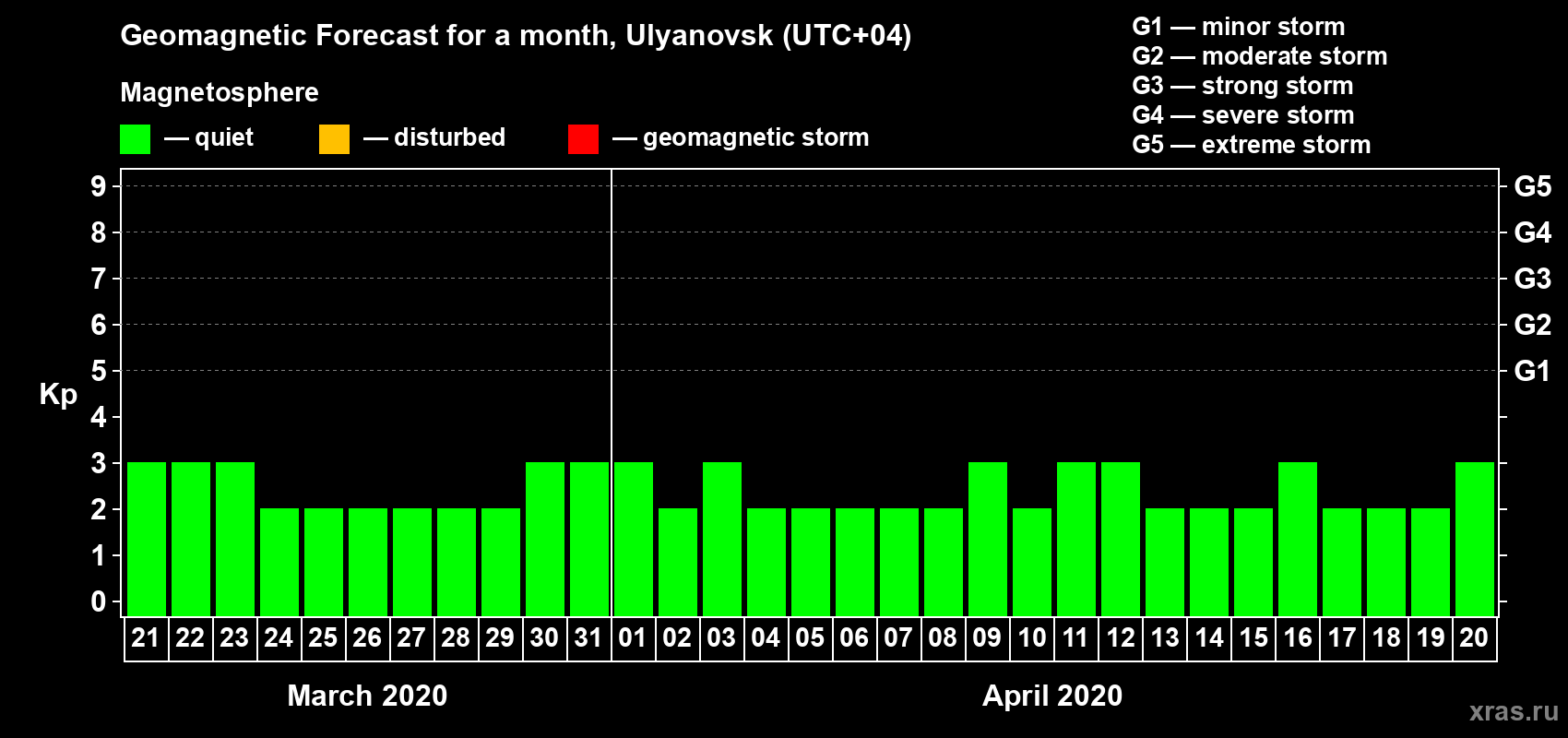Click the Kp value 9 axis tick

(99, 186)
